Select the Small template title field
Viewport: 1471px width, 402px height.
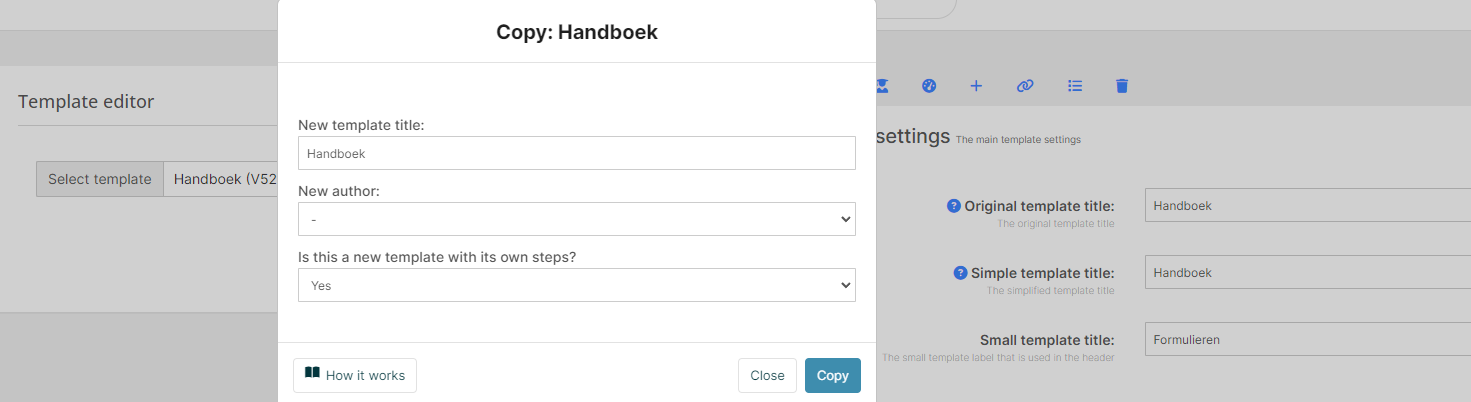click(1300, 339)
